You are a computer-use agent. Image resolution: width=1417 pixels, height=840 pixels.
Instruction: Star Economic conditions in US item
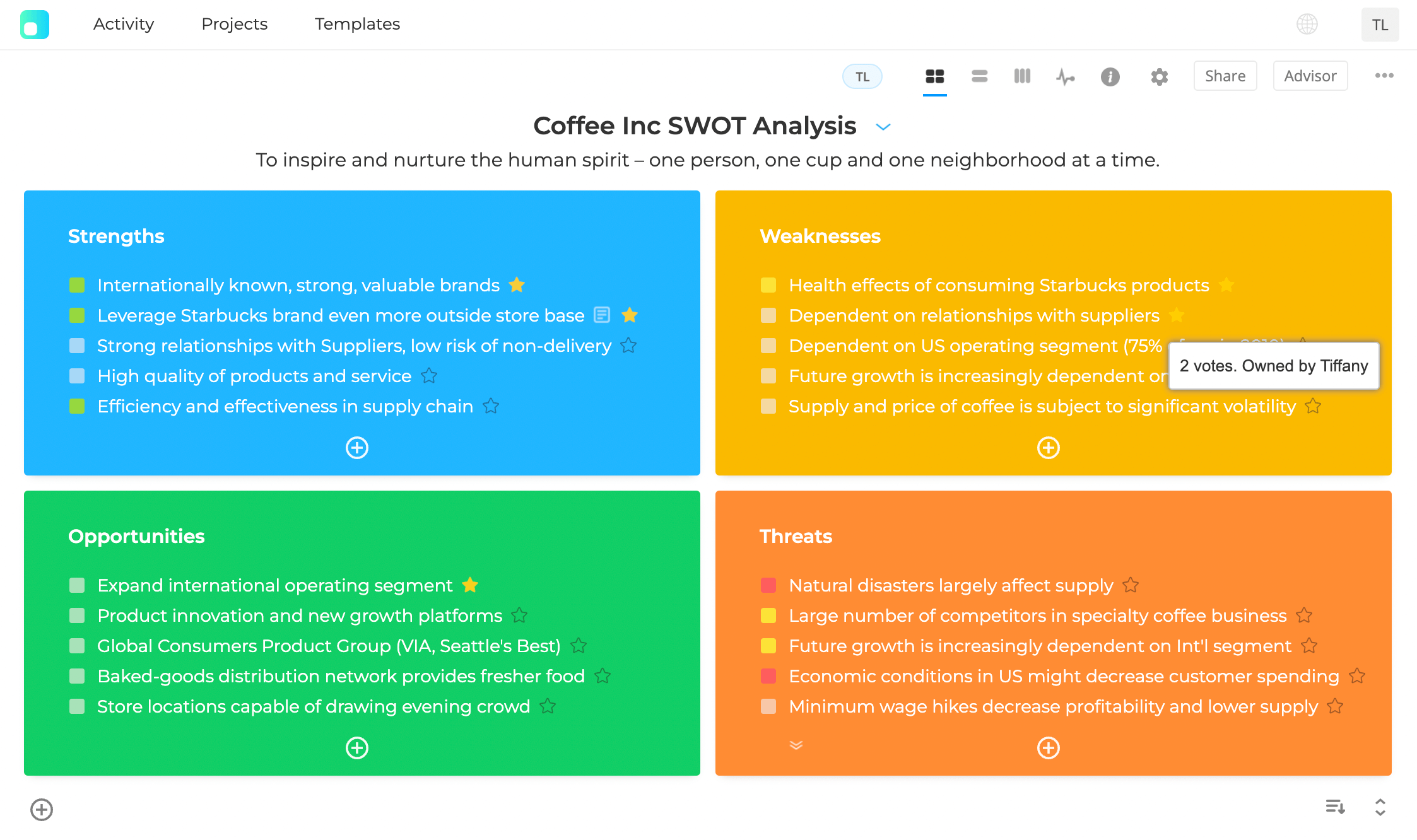click(1357, 676)
